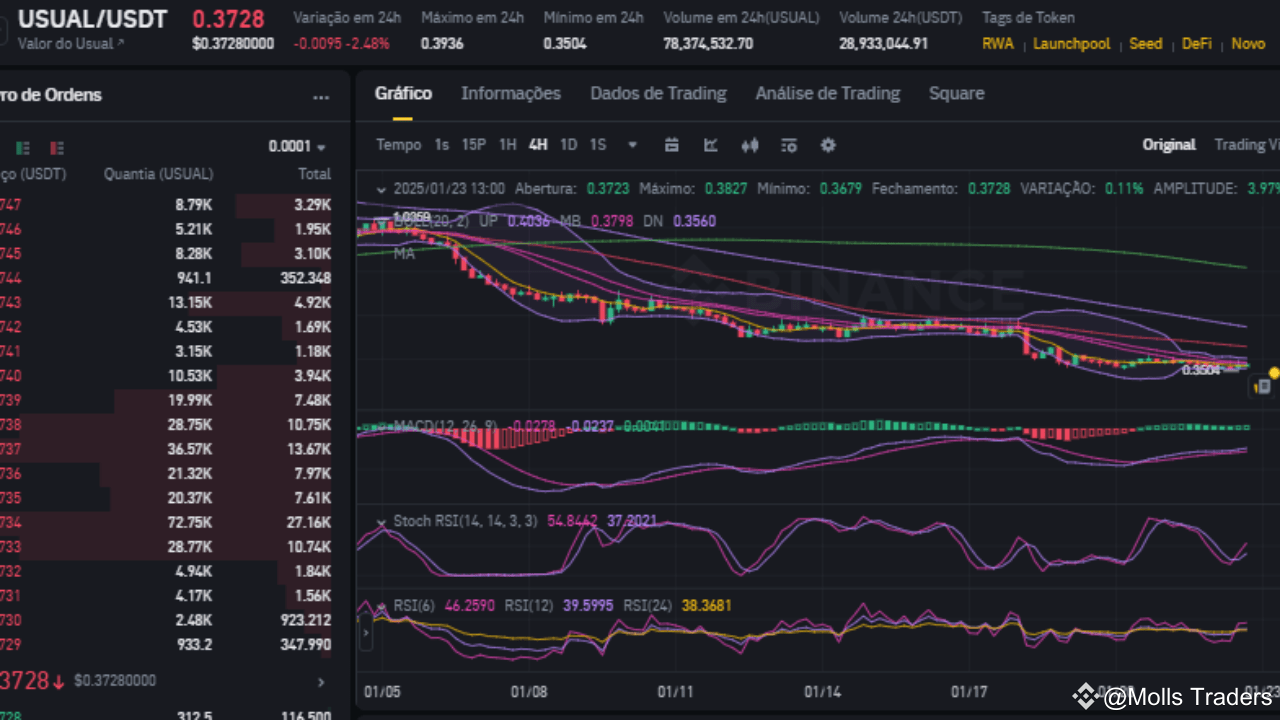Collapse candle info chevron beside date
Viewport: 1280px width, 720px height.
(381, 188)
